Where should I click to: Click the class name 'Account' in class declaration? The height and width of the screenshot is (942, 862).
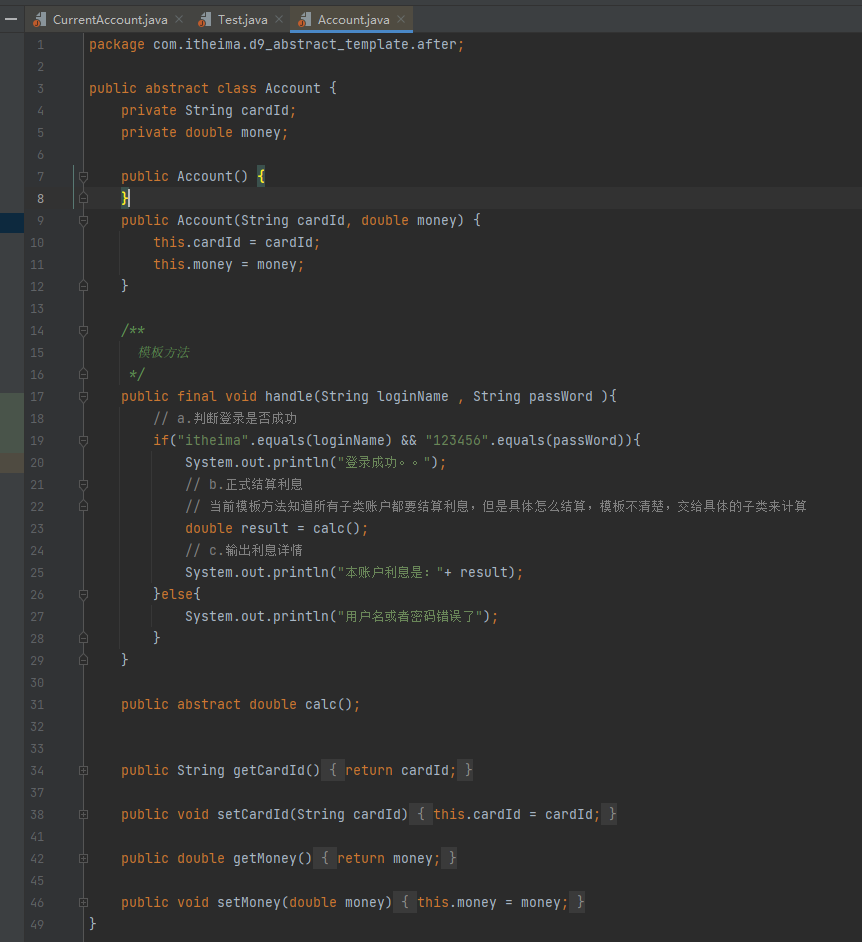click(293, 88)
